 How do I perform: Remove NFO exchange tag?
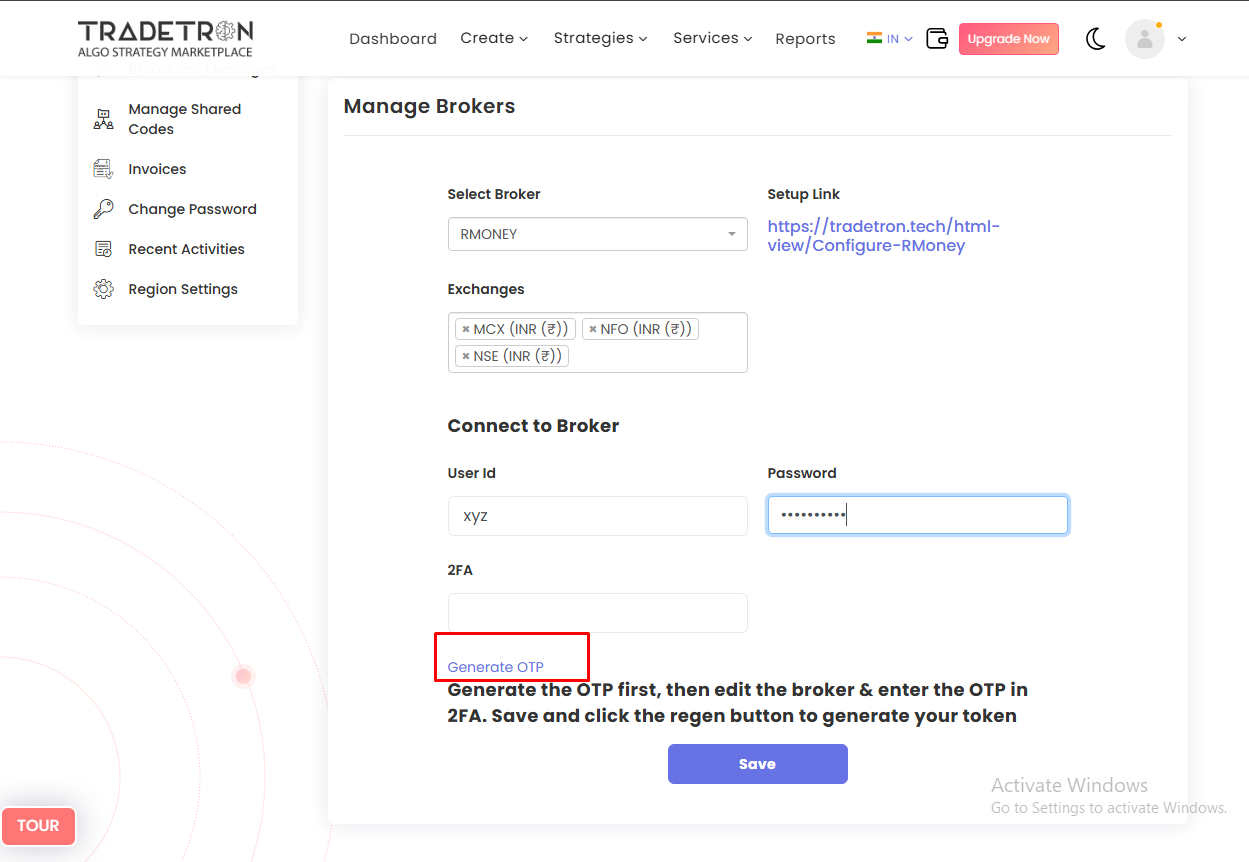coord(593,329)
